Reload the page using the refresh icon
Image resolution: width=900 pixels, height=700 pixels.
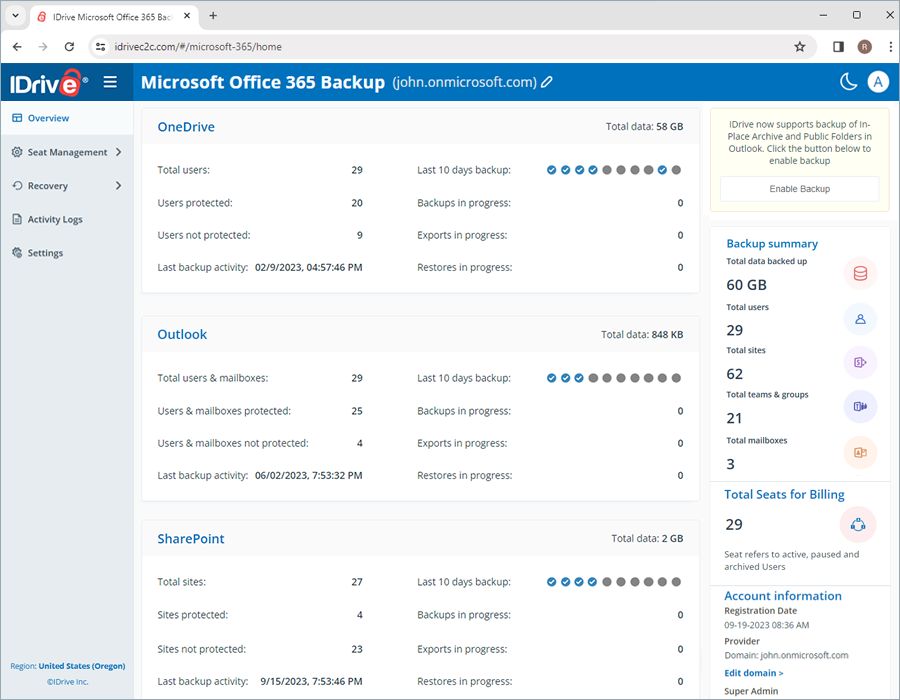(68, 46)
